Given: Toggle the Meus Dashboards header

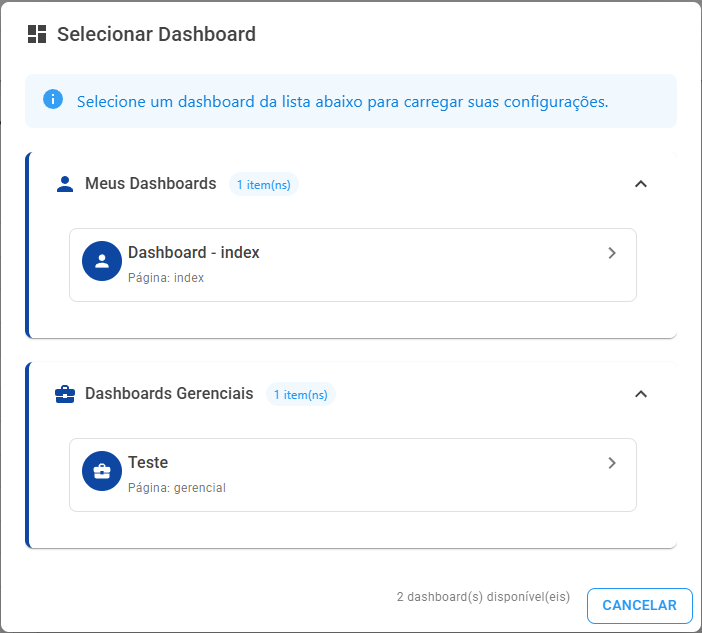Looking at the screenshot, I should (353, 184).
